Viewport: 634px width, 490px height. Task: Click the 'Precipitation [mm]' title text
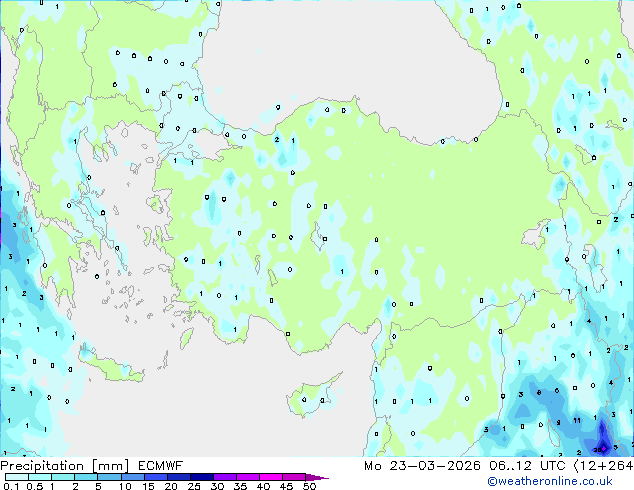(65, 466)
